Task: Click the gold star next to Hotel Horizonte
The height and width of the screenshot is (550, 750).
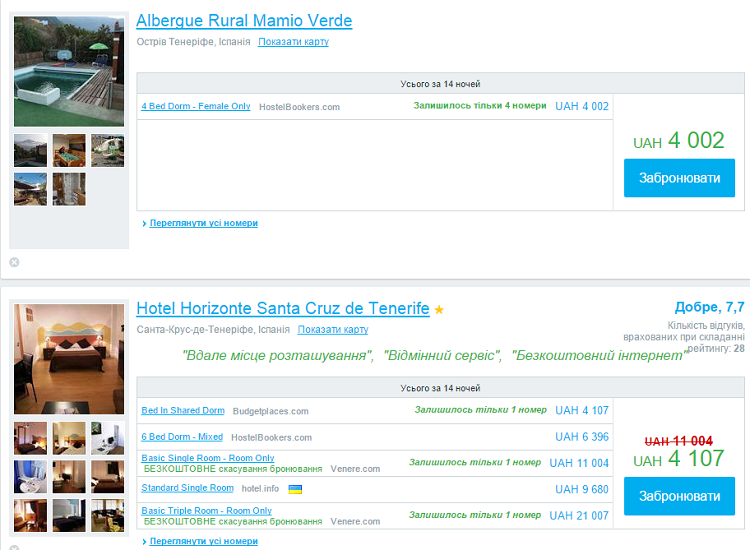Action: 439,310
